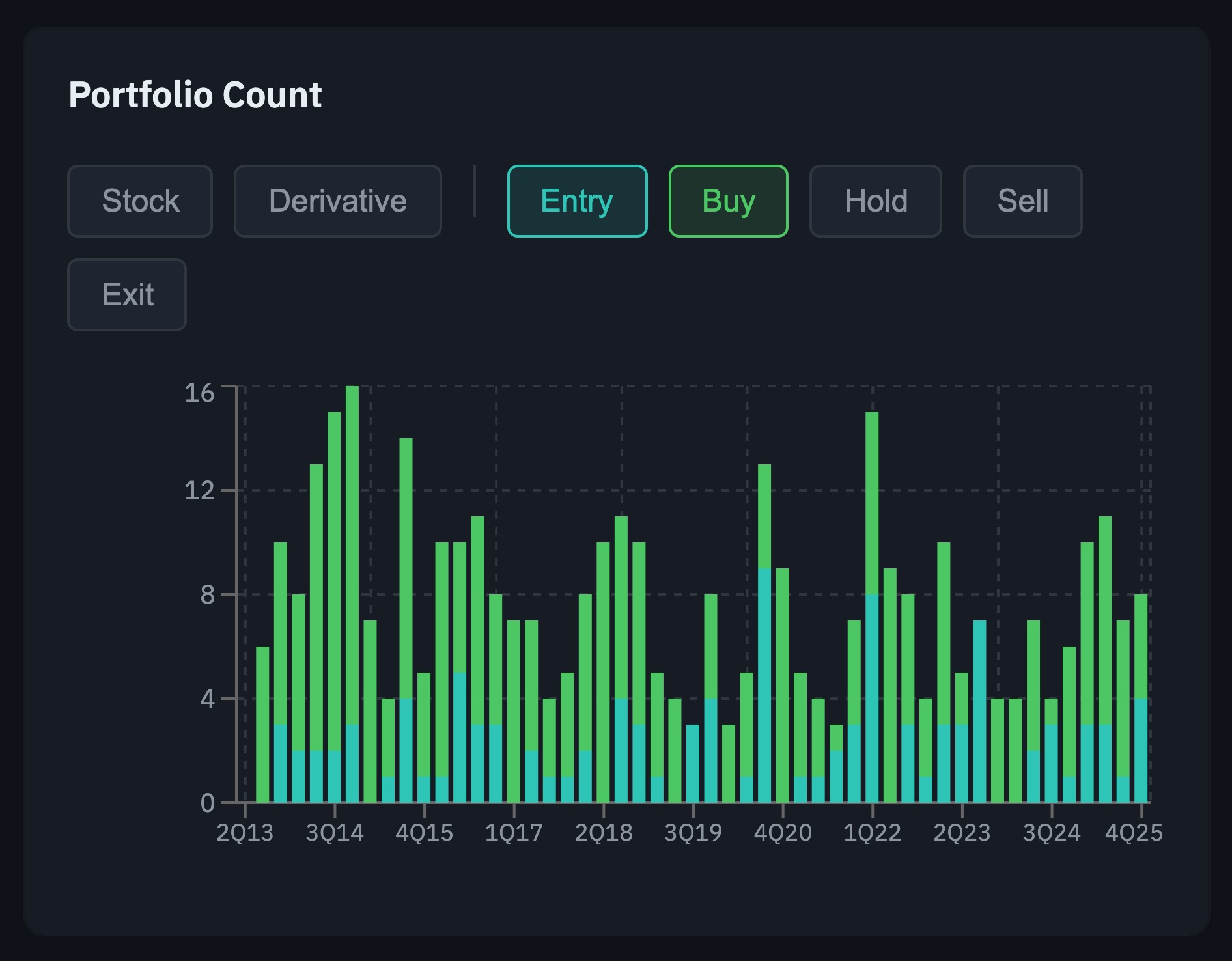Image resolution: width=1232 pixels, height=961 pixels.
Task: Select the 1Q22 bar reaching 15
Action: click(872, 607)
